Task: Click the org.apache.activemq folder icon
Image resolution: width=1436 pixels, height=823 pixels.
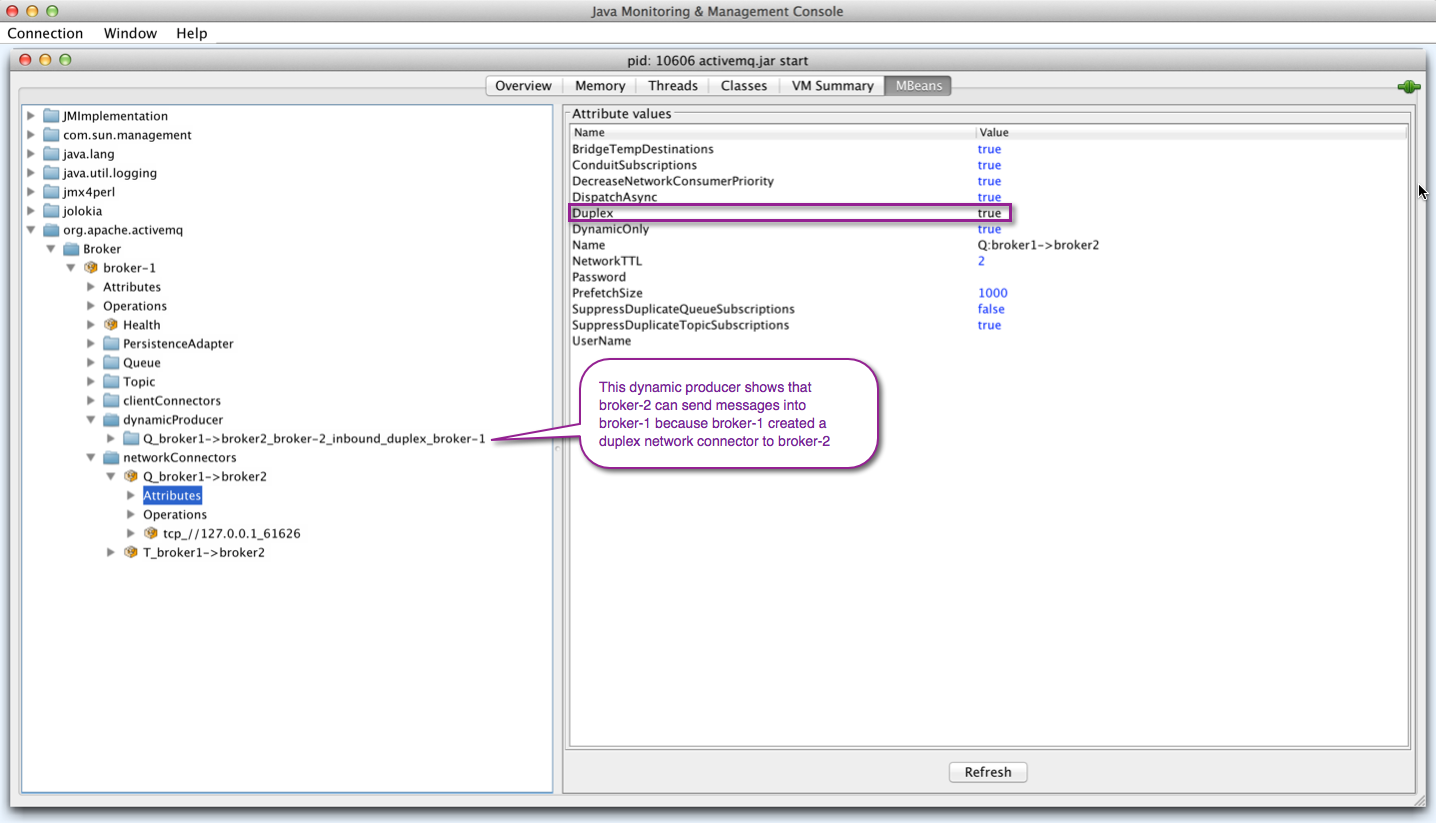Action: (51, 230)
